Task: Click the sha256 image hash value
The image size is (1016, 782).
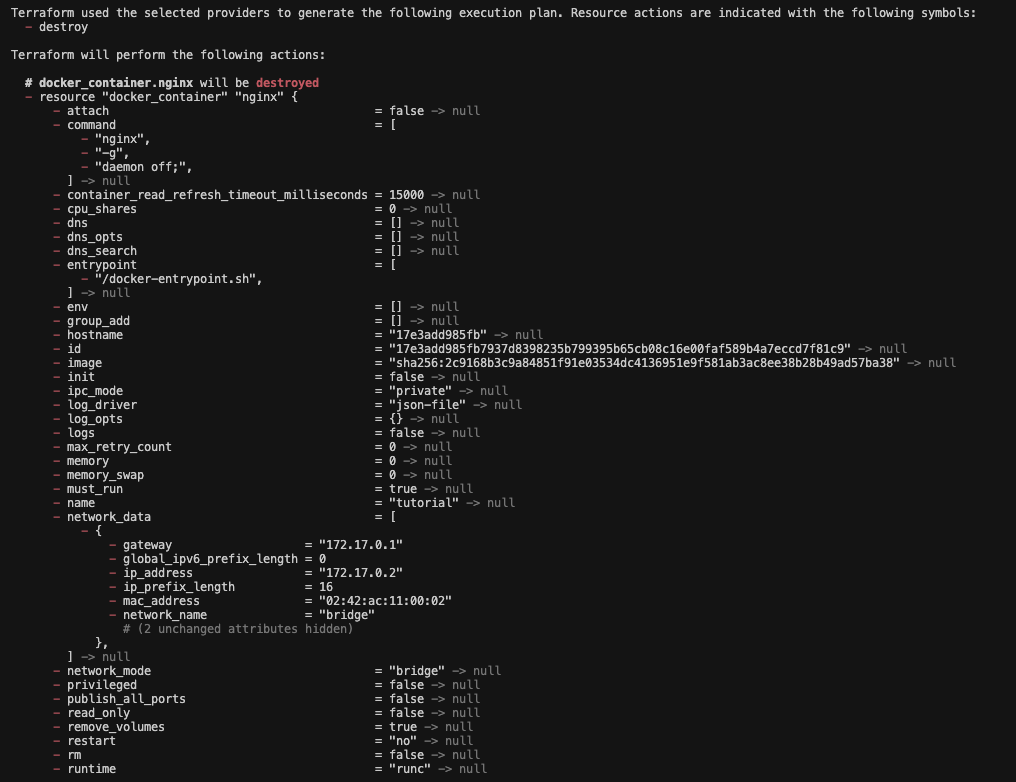Action: click(x=644, y=363)
